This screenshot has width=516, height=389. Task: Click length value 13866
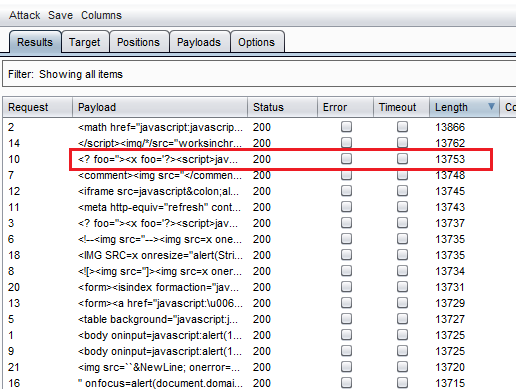450,127
